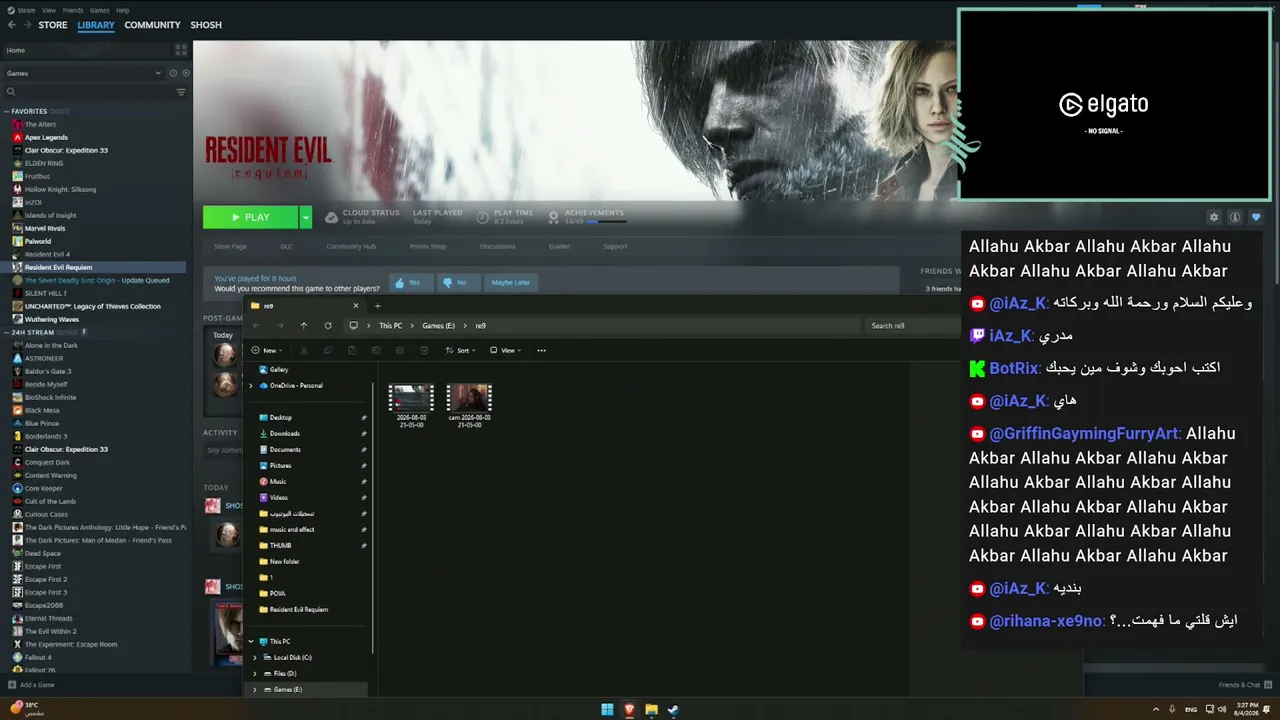Image resolution: width=1280 pixels, height=720 pixels.
Task: Switch to the STORE tab in Steam
Action: coord(53,25)
